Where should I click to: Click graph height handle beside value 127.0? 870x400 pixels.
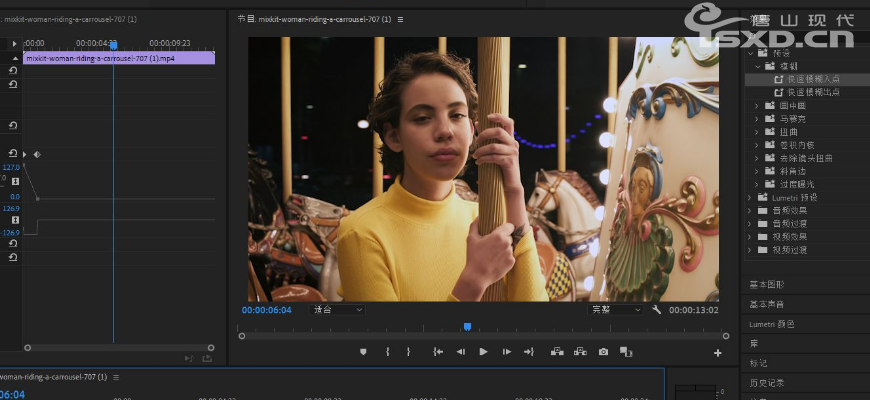click(x=15, y=181)
